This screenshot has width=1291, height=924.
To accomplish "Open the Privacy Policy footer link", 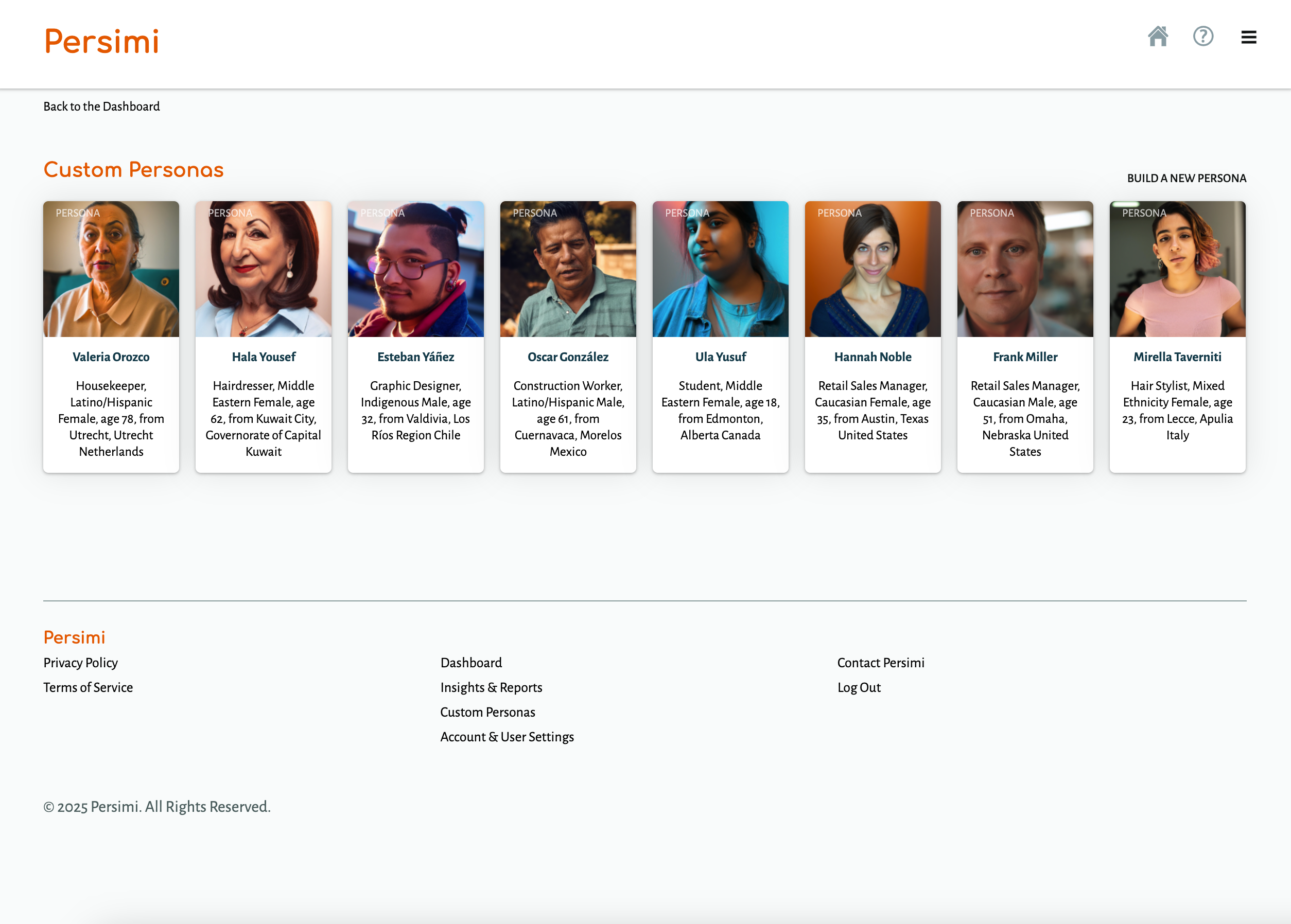I will point(81,663).
